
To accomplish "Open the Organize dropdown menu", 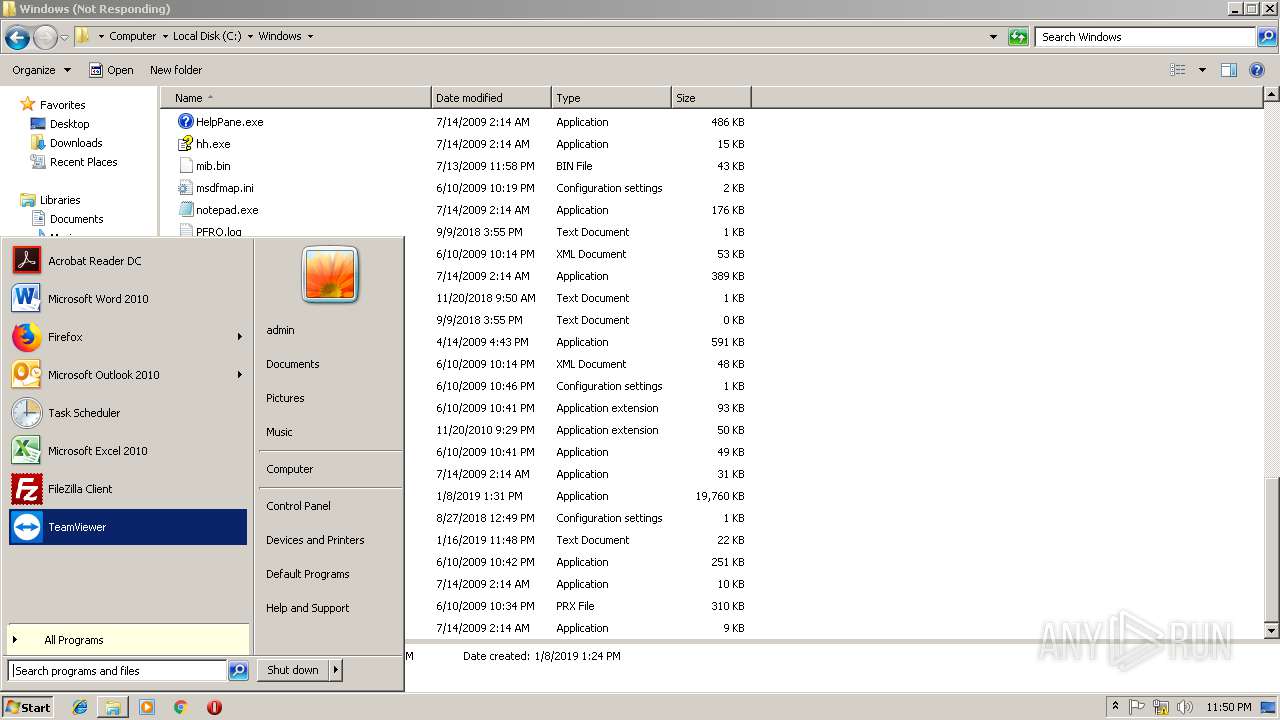I will pos(41,70).
